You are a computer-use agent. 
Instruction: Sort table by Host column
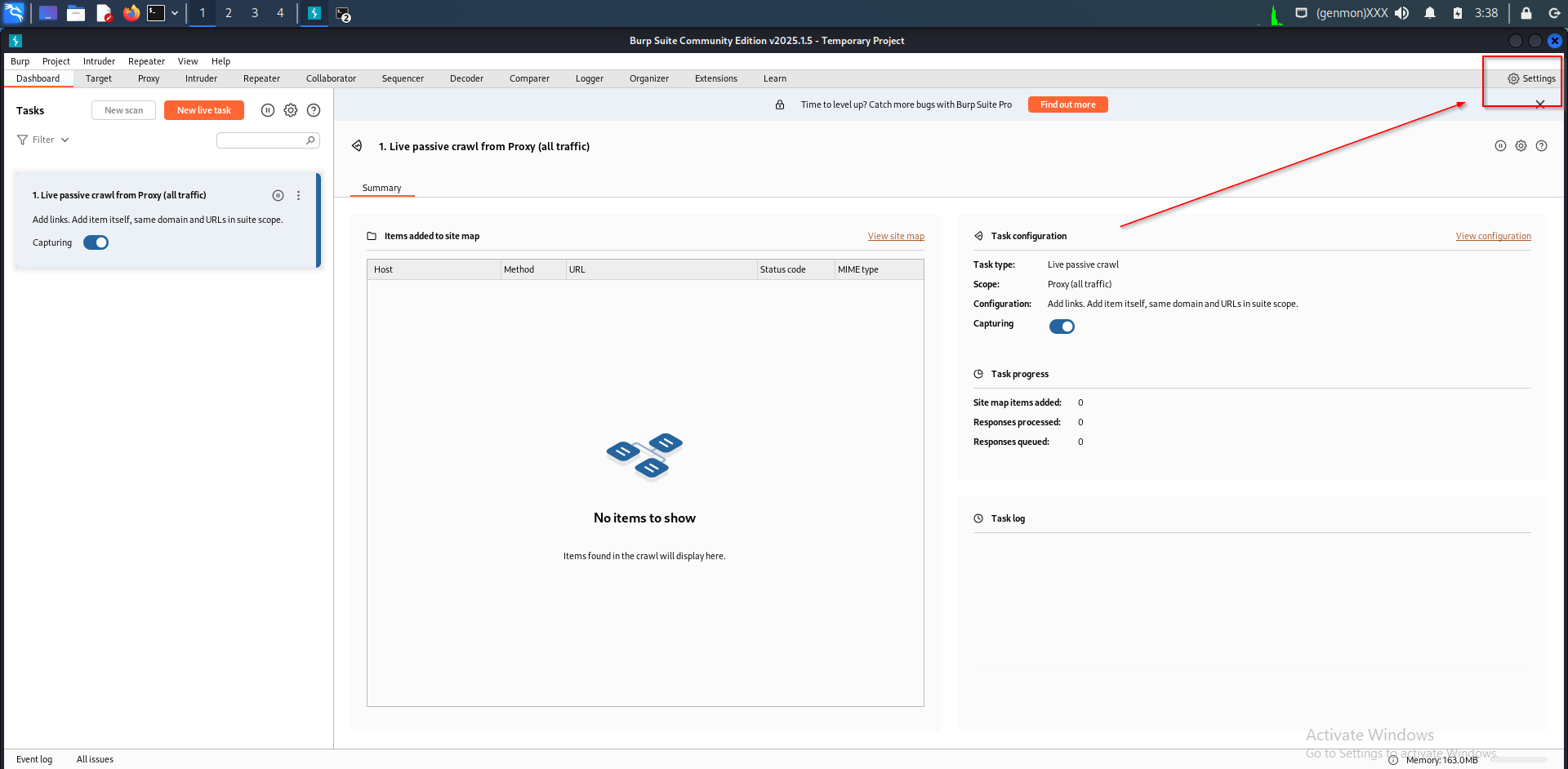[434, 269]
